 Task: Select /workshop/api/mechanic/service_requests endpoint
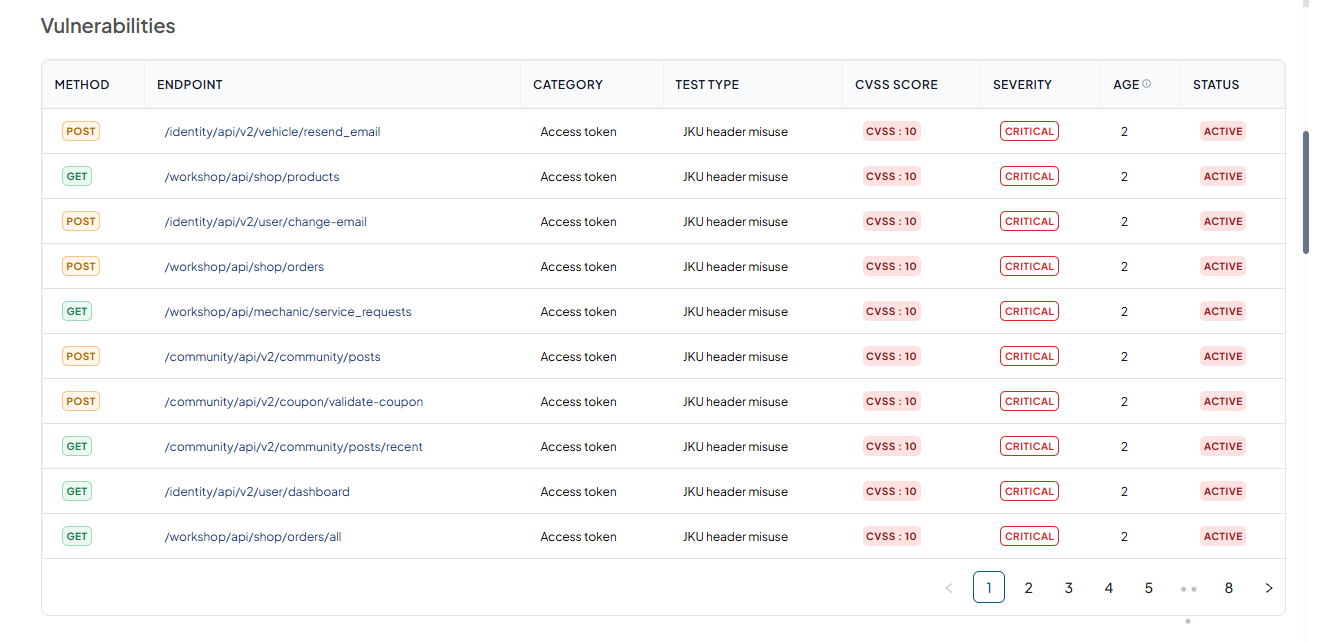coord(288,312)
